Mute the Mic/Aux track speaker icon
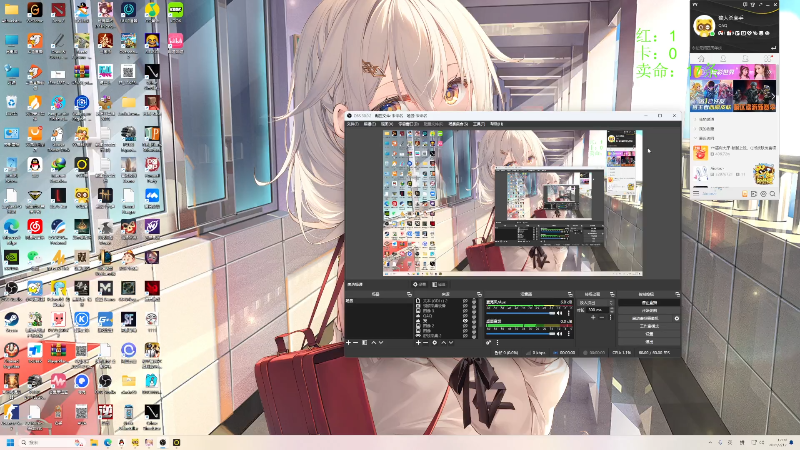This screenshot has height=450, width=800. point(559,313)
